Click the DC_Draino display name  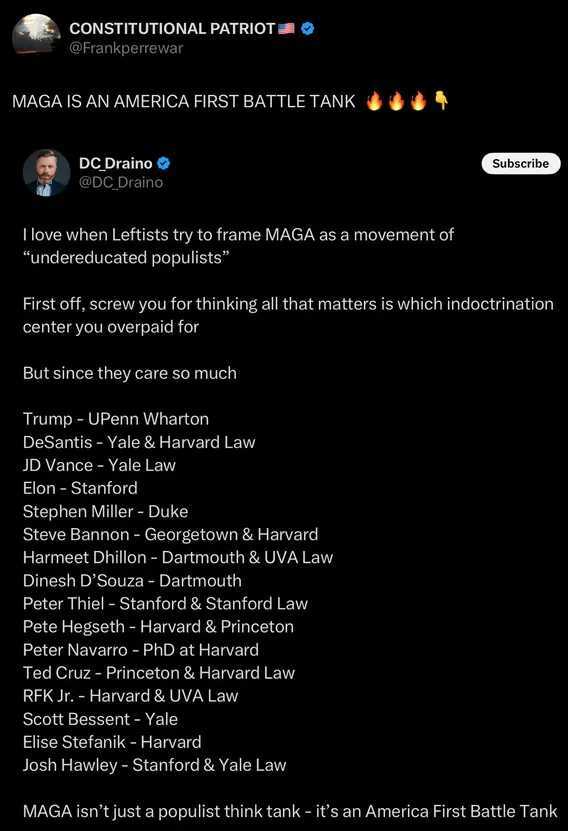point(116,163)
